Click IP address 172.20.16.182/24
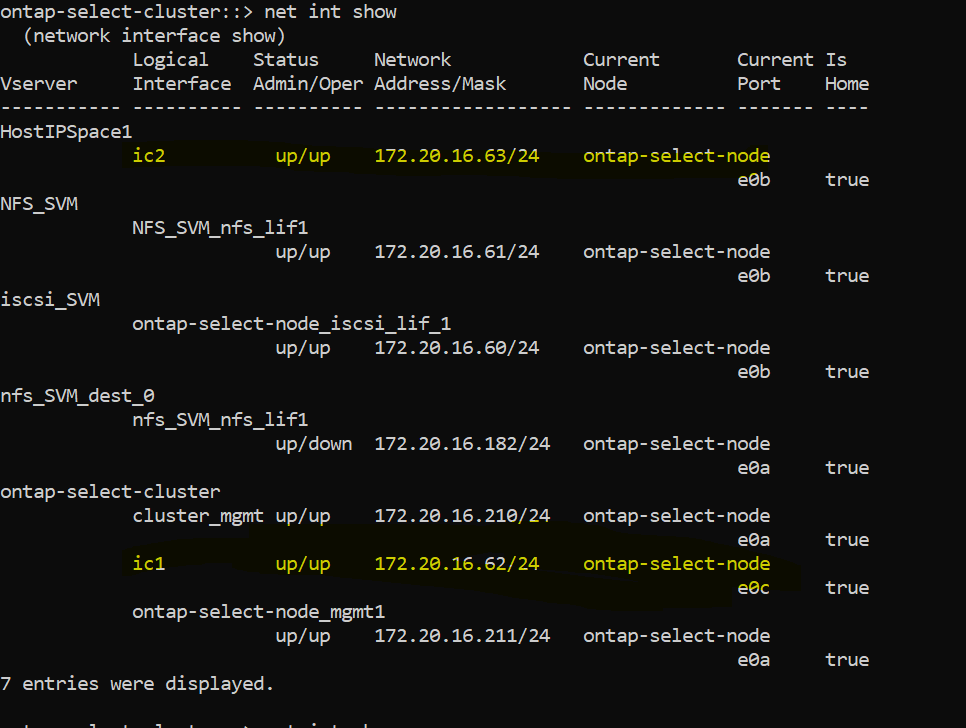Viewport: 966px width, 728px height. tap(462, 444)
